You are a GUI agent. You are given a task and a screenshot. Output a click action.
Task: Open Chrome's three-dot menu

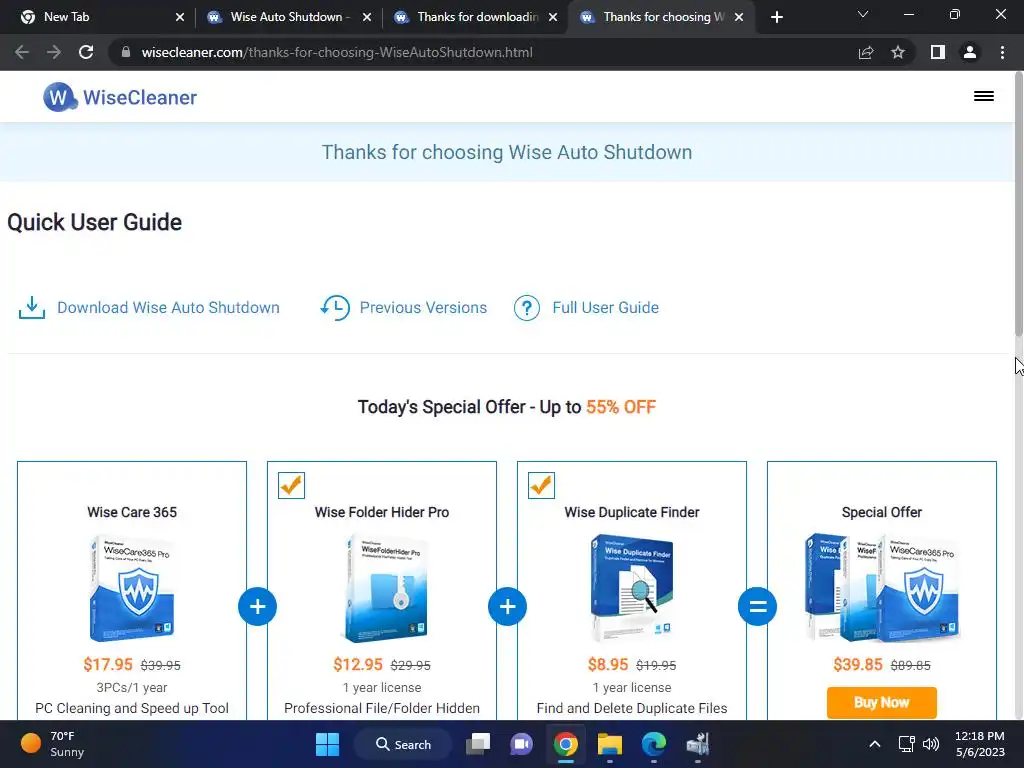click(x=1002, y=52)
